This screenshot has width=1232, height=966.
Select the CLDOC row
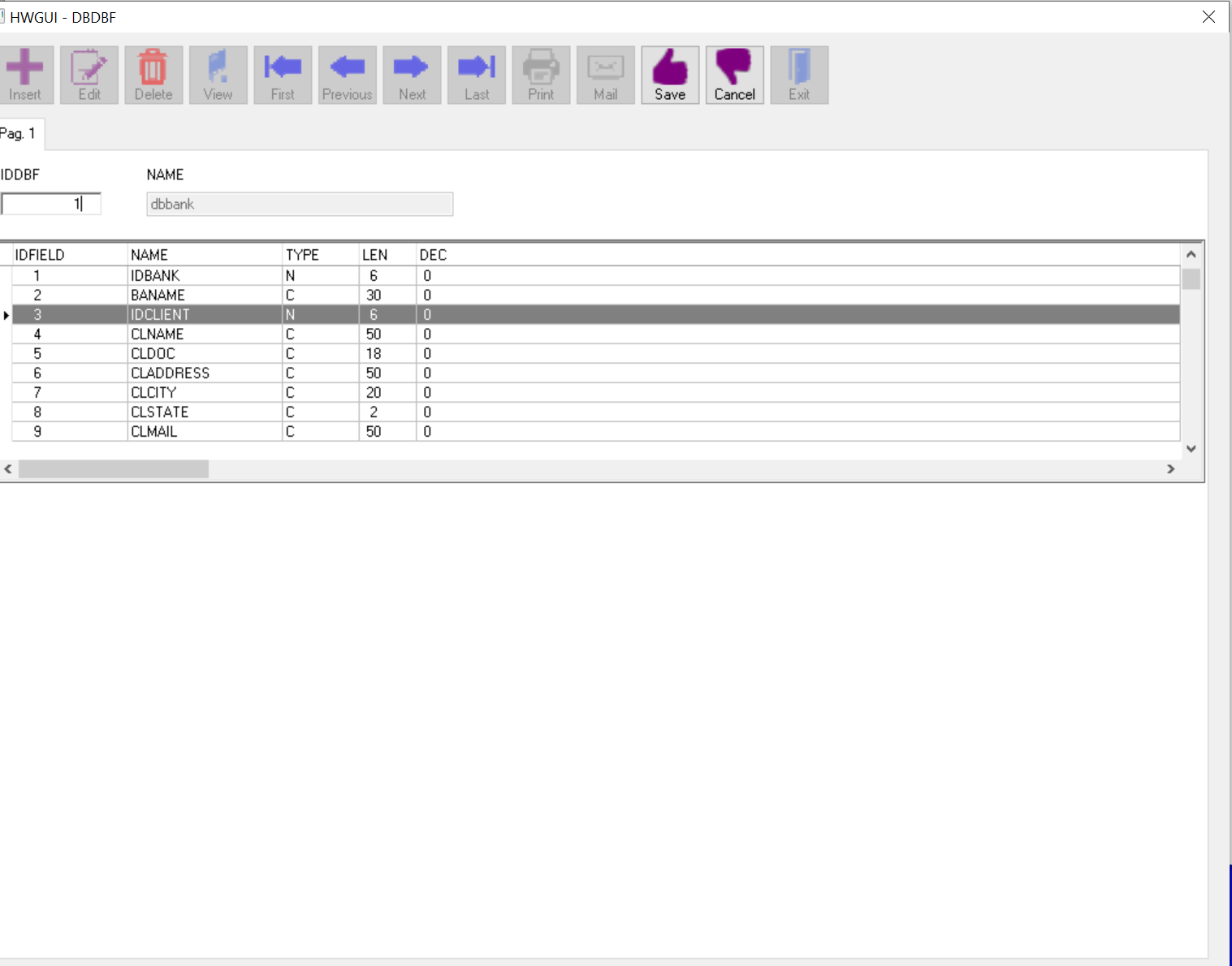pos(596,354)
